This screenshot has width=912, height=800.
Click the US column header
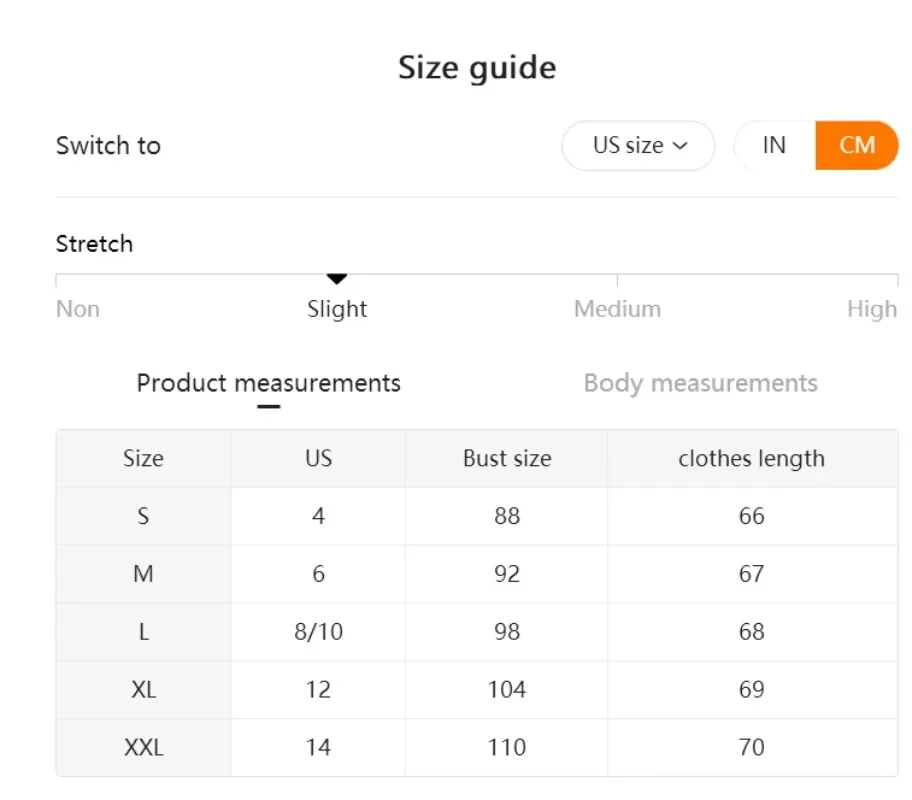tap(318, 459)
